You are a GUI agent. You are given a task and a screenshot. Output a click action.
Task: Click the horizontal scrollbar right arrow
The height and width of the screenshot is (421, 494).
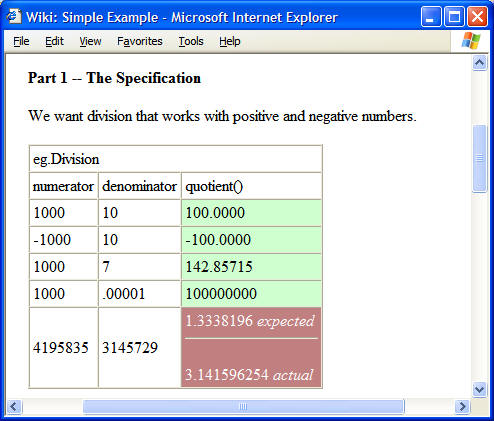(x=462, y=407)
